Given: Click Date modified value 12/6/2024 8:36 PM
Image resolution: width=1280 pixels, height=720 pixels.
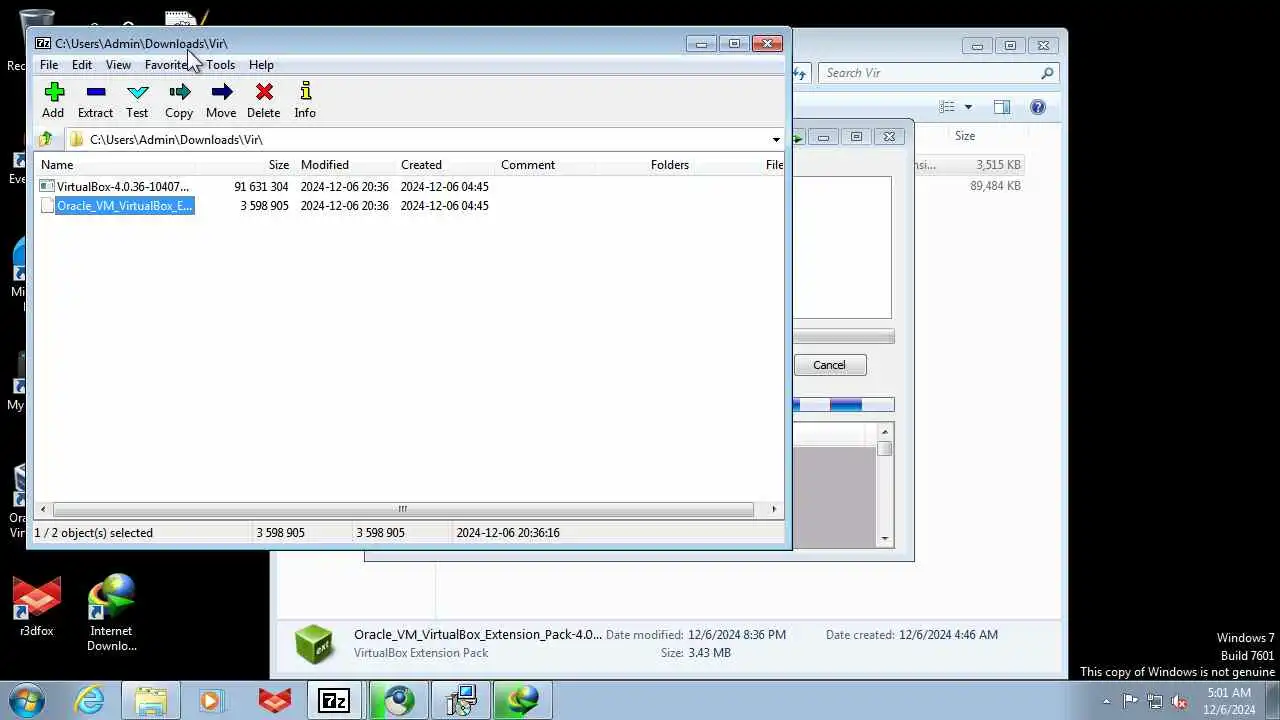Looking at the screenshot, I should tap(737, 635).
